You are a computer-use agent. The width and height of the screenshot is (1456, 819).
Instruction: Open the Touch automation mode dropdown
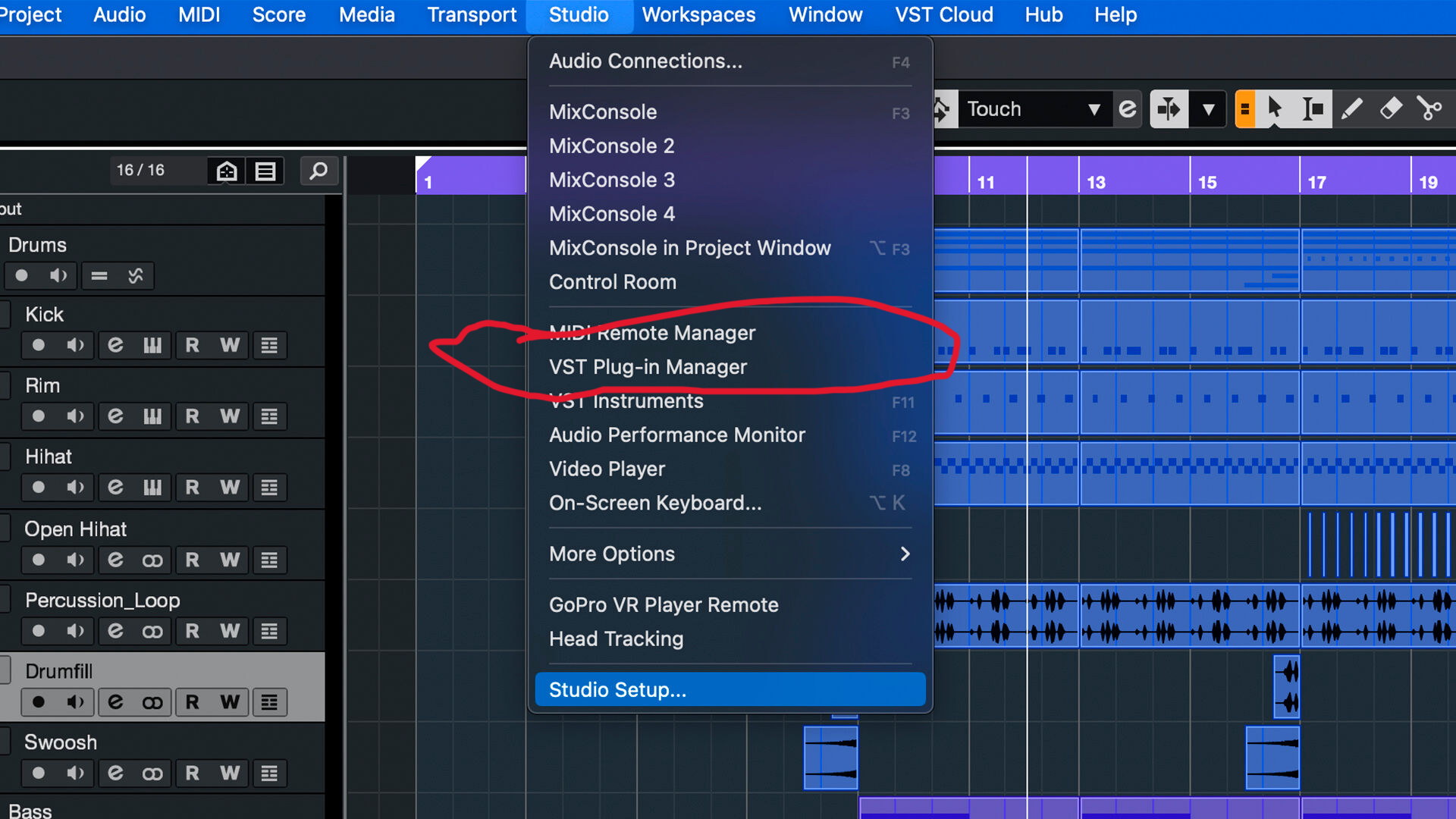click(1034, 109)
